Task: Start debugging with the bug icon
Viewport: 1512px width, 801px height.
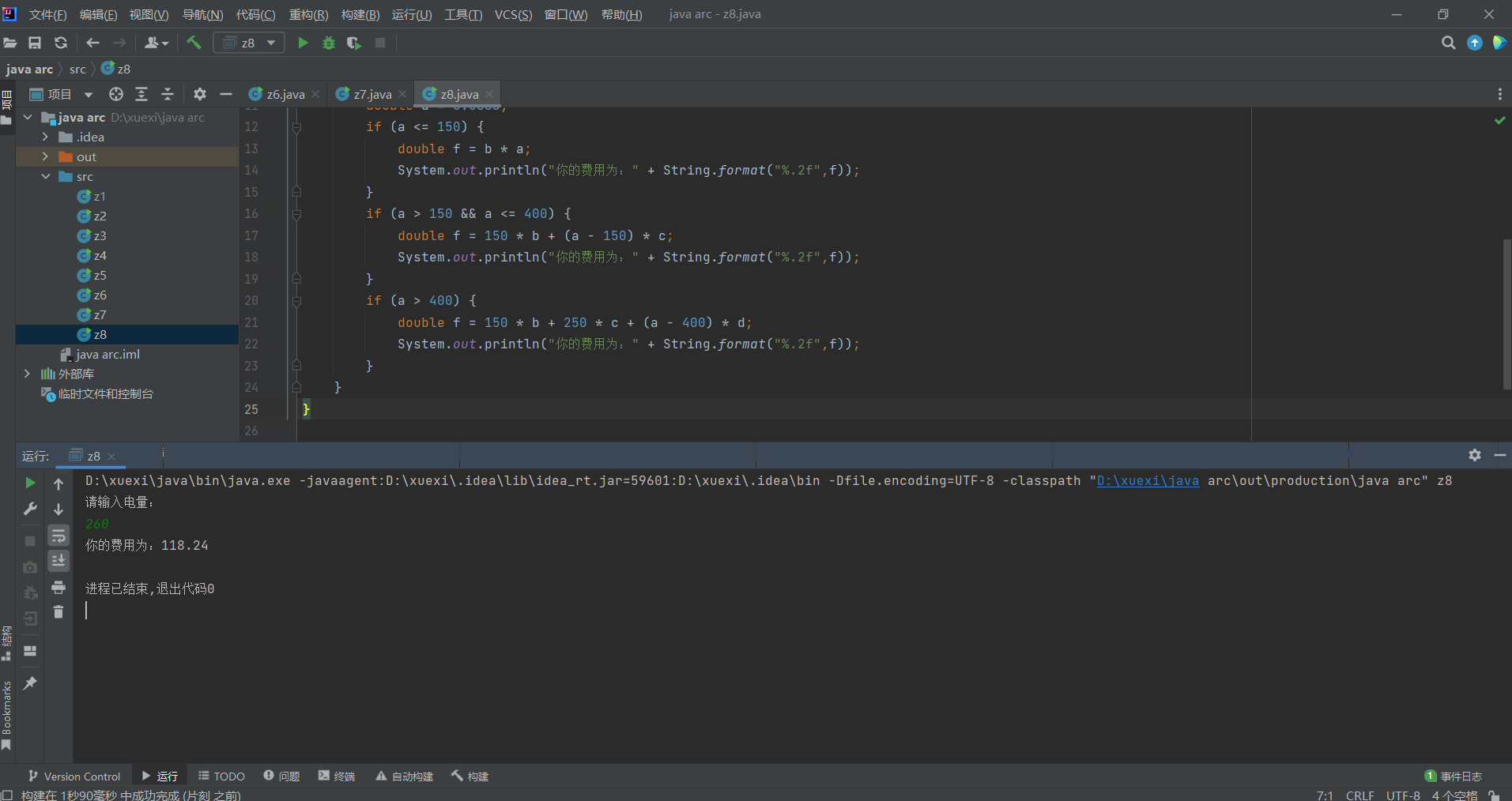Action: 329,43
